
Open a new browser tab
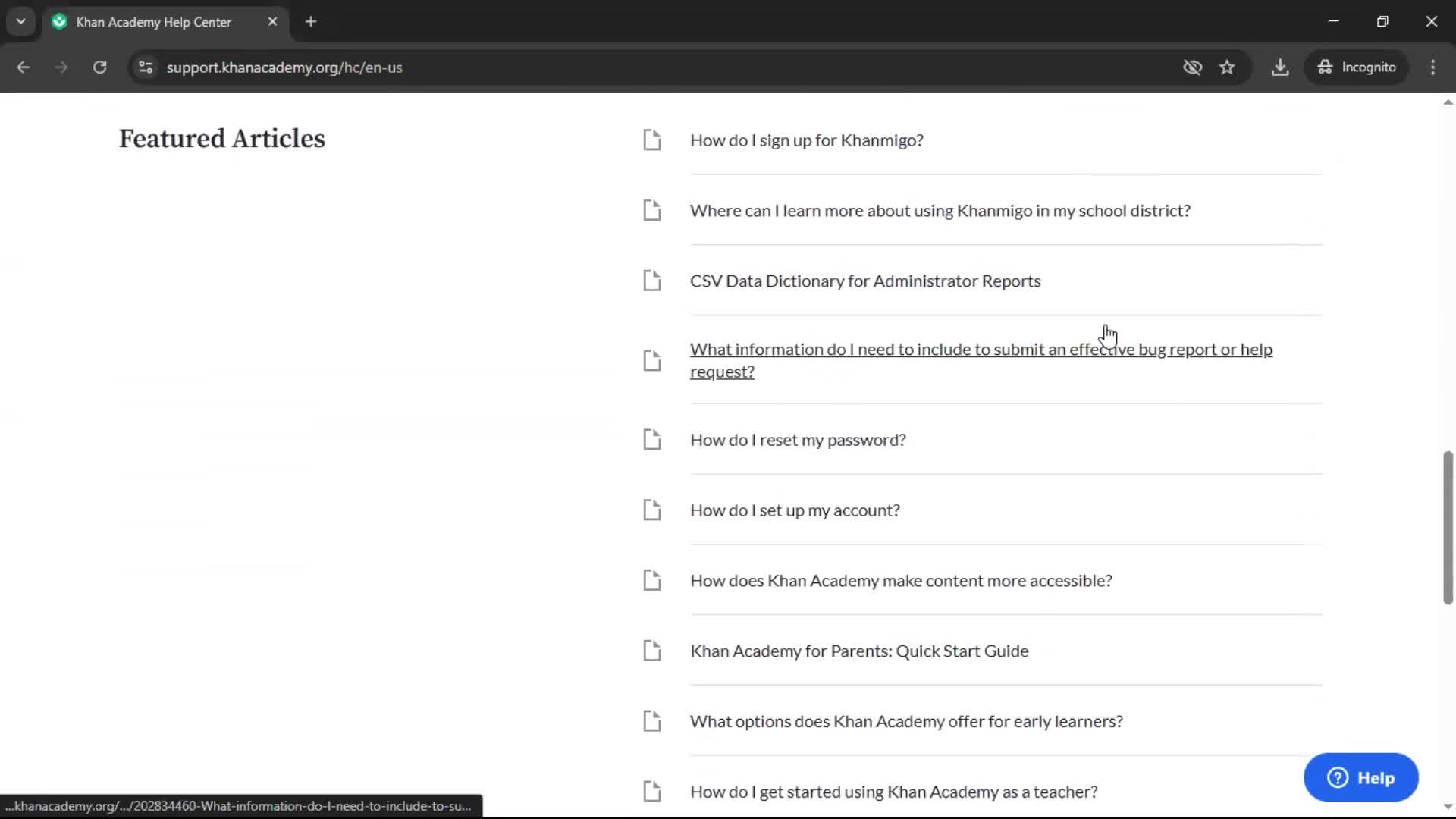[311, 22]
